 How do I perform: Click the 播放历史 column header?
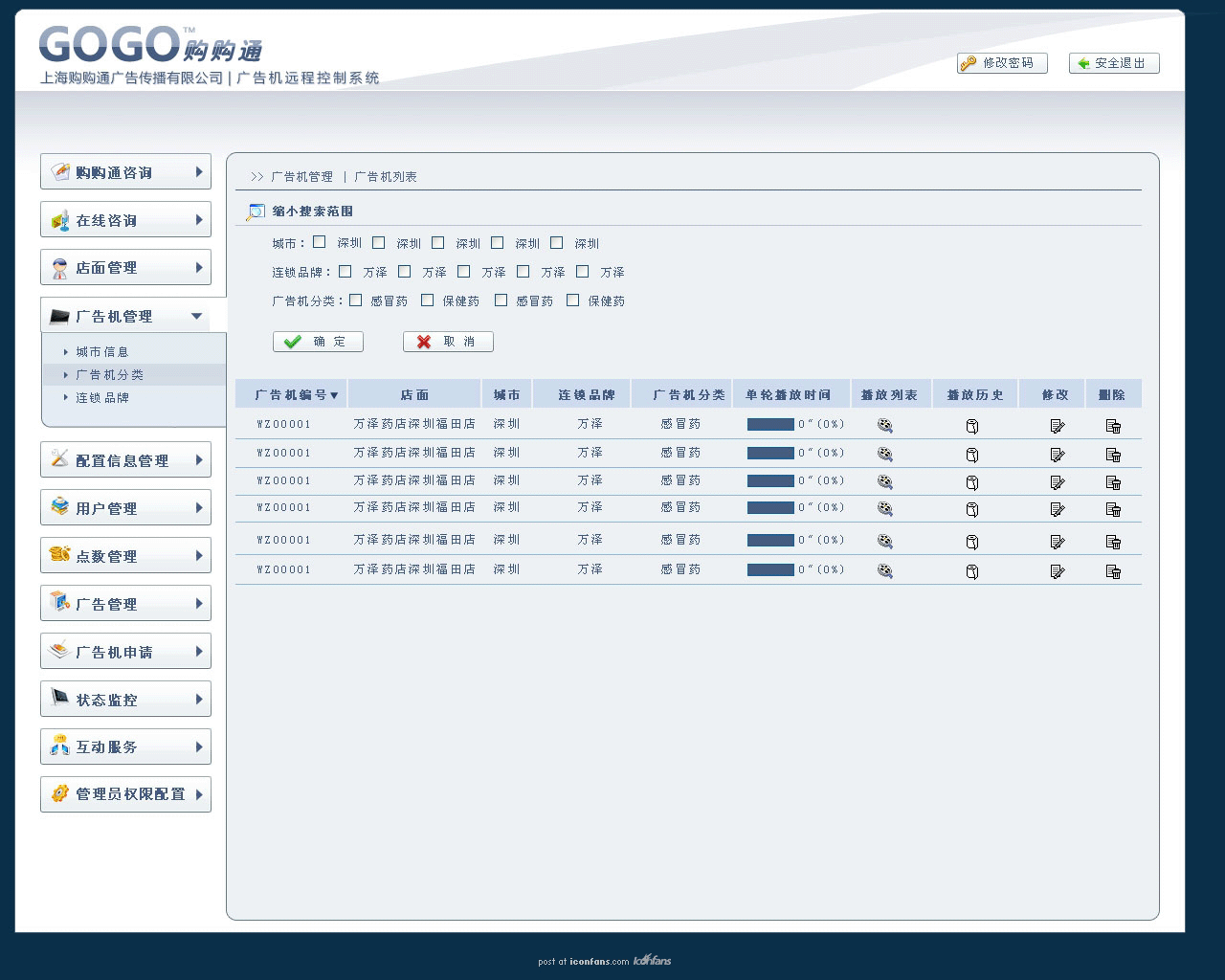tap(975, 394)
